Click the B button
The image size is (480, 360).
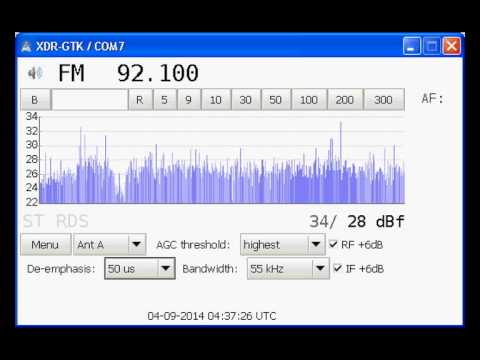point(35,100)
